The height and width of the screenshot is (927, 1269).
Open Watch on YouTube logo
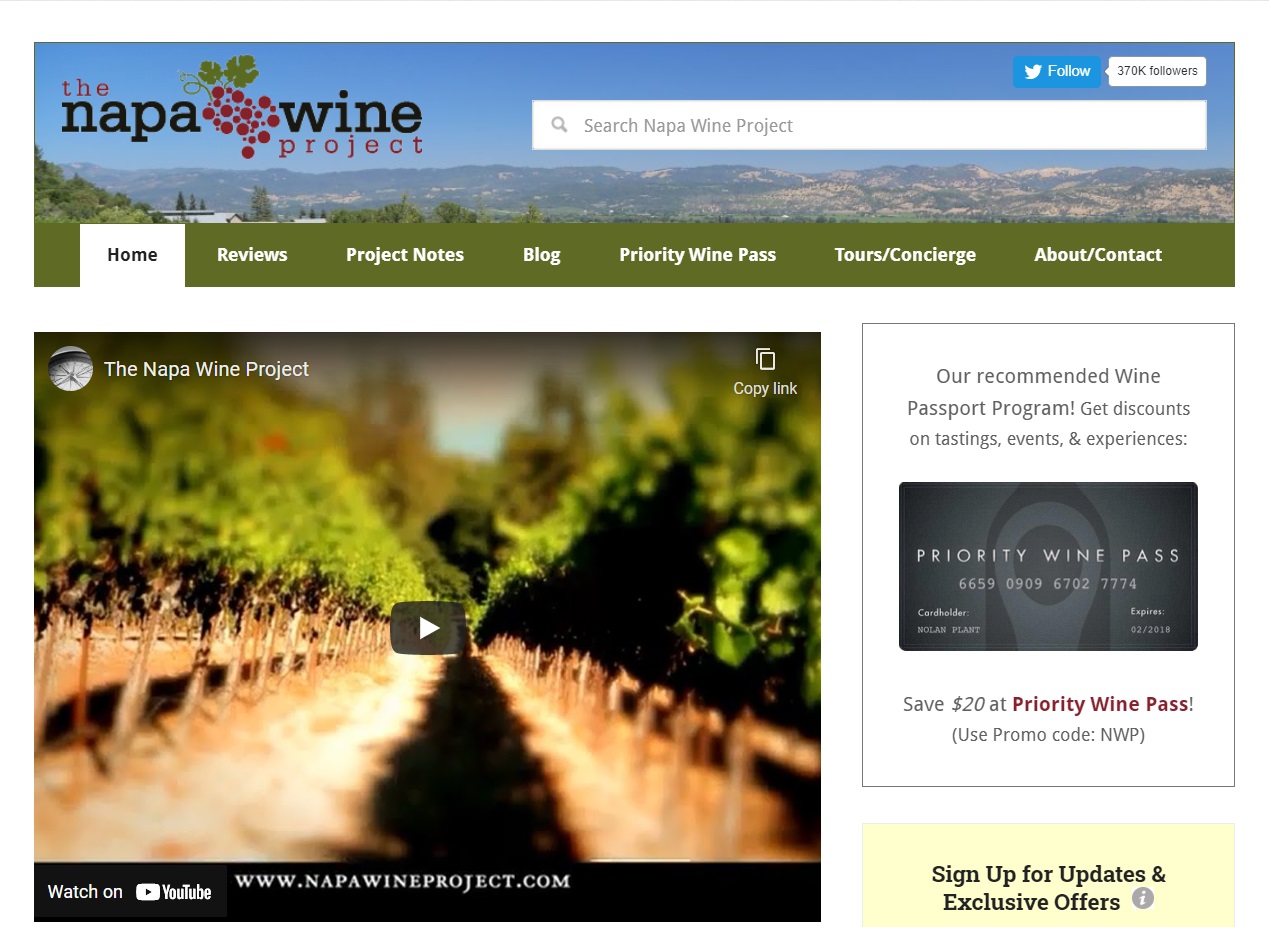(174, 892)
